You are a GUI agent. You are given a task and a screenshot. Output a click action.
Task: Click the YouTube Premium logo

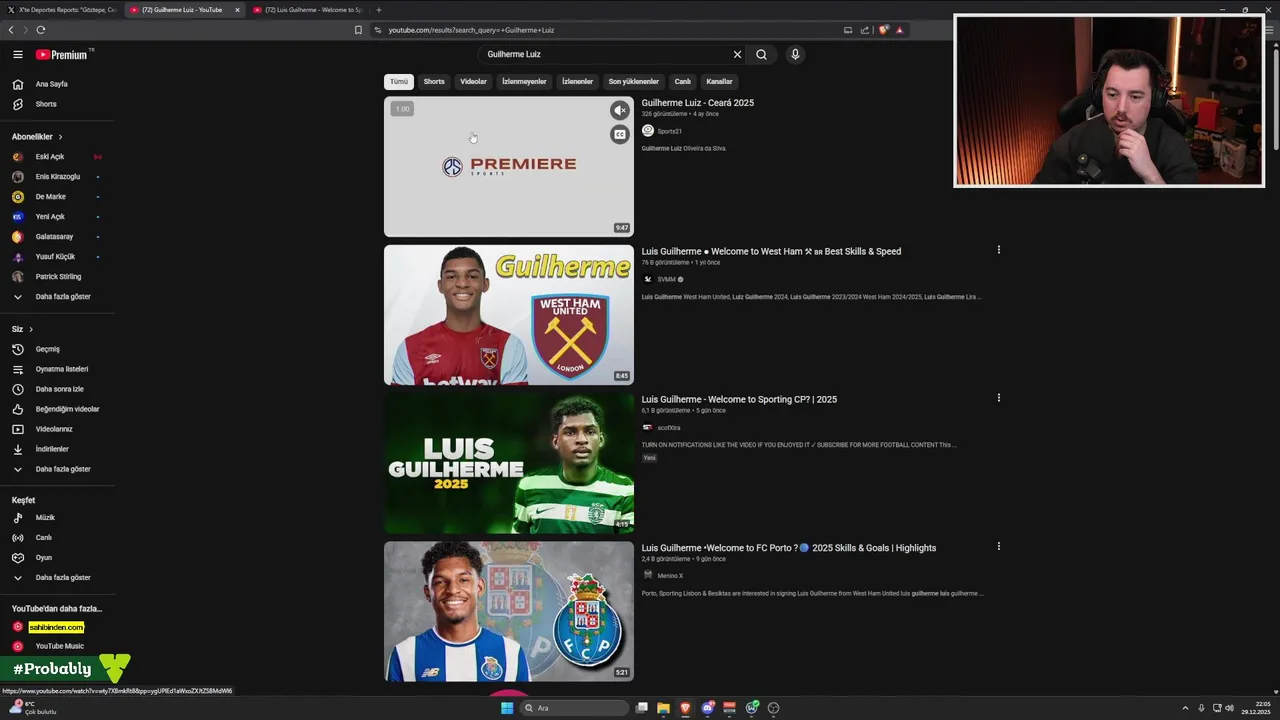64,55
